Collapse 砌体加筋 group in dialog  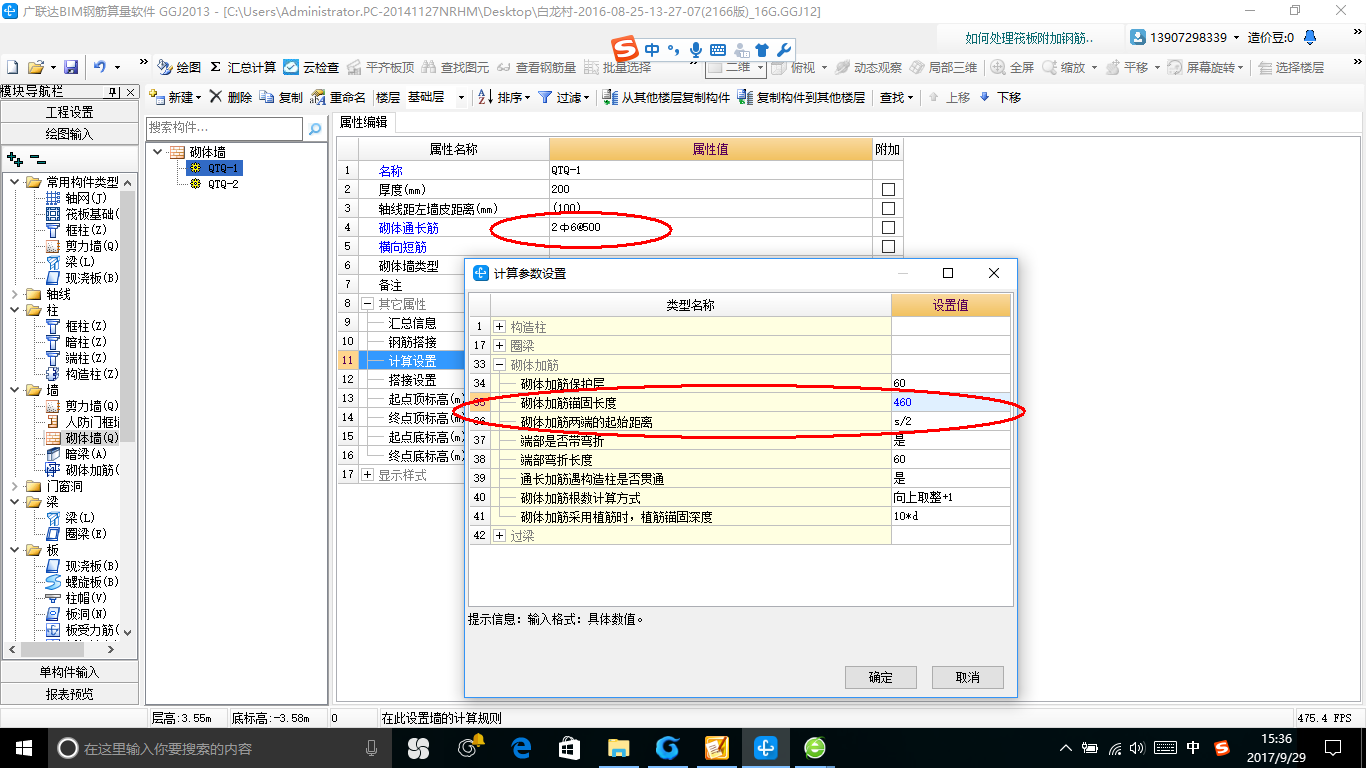click(500, 365)
